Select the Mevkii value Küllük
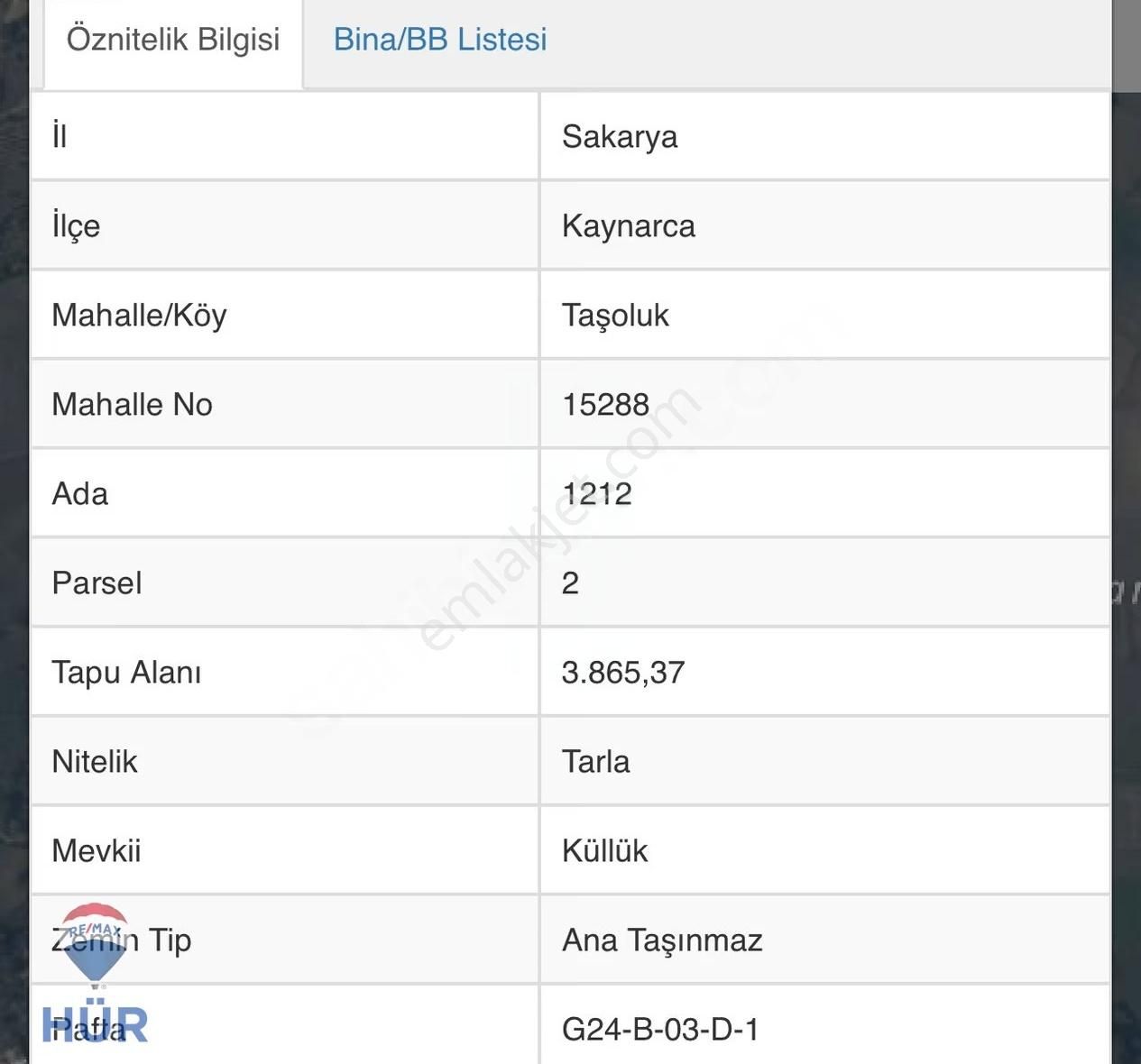This screenshot has height=1064, width=1141. click(x=603, y=850)
